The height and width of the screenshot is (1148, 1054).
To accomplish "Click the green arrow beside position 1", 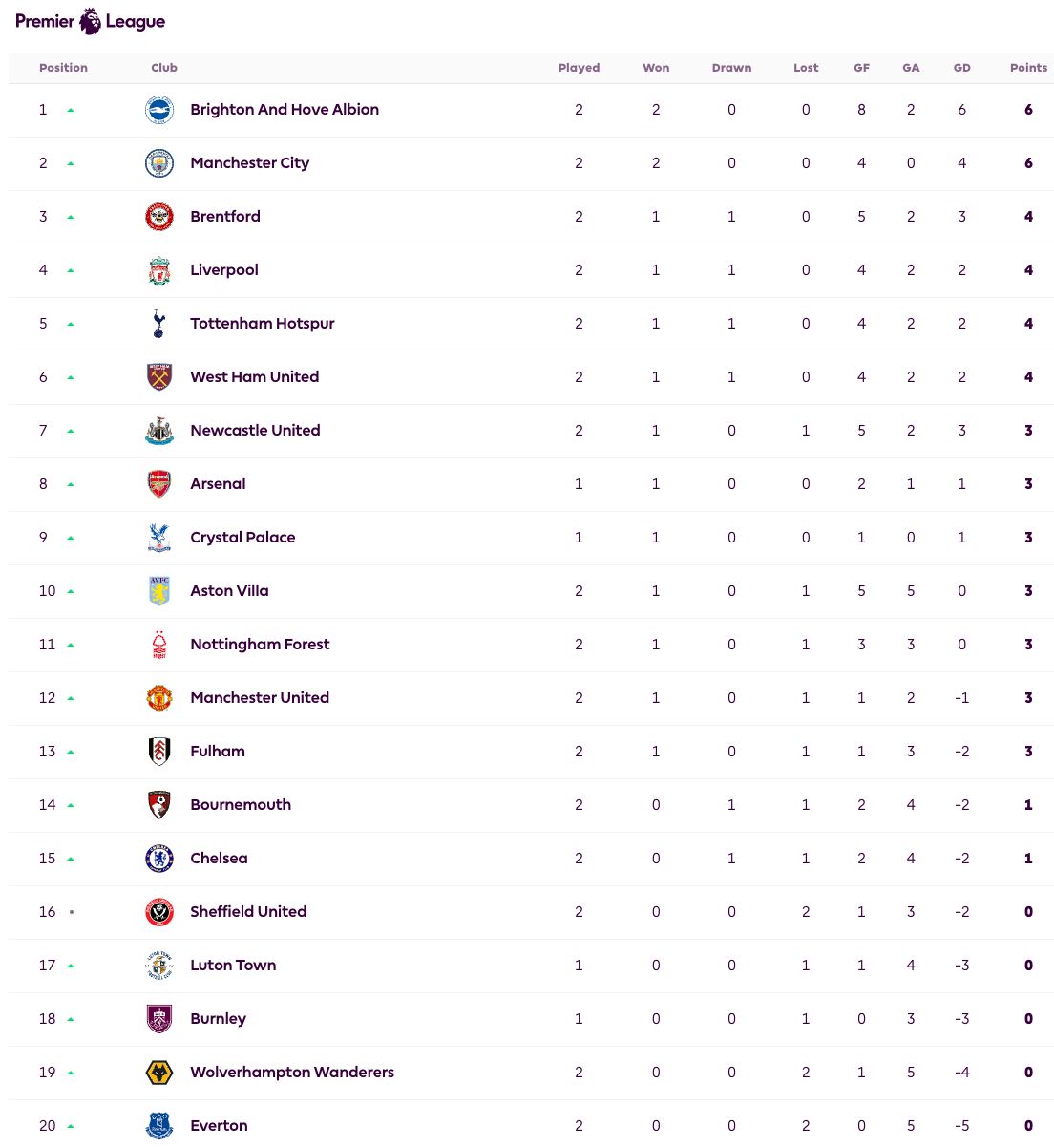I will [x=71, y=110].
